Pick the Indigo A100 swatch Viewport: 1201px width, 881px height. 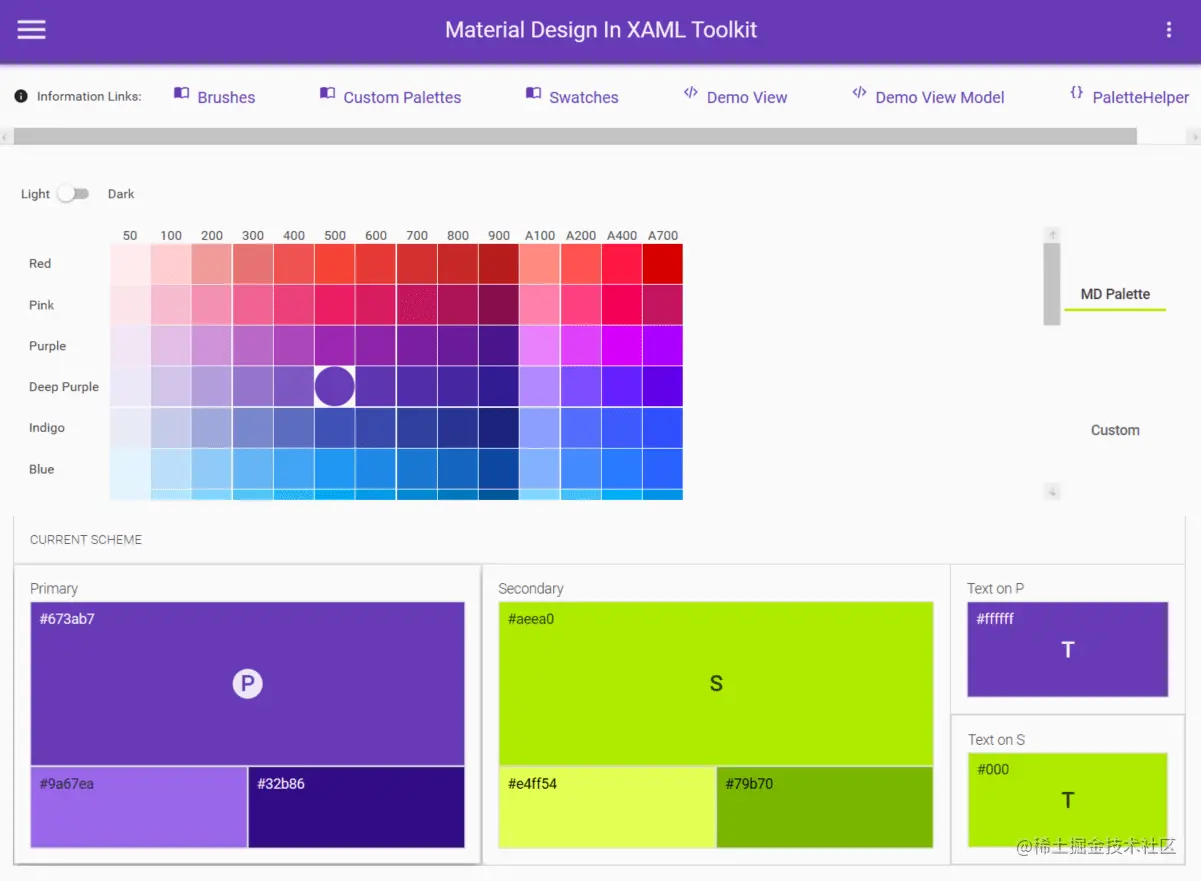(x=540, y=428)
